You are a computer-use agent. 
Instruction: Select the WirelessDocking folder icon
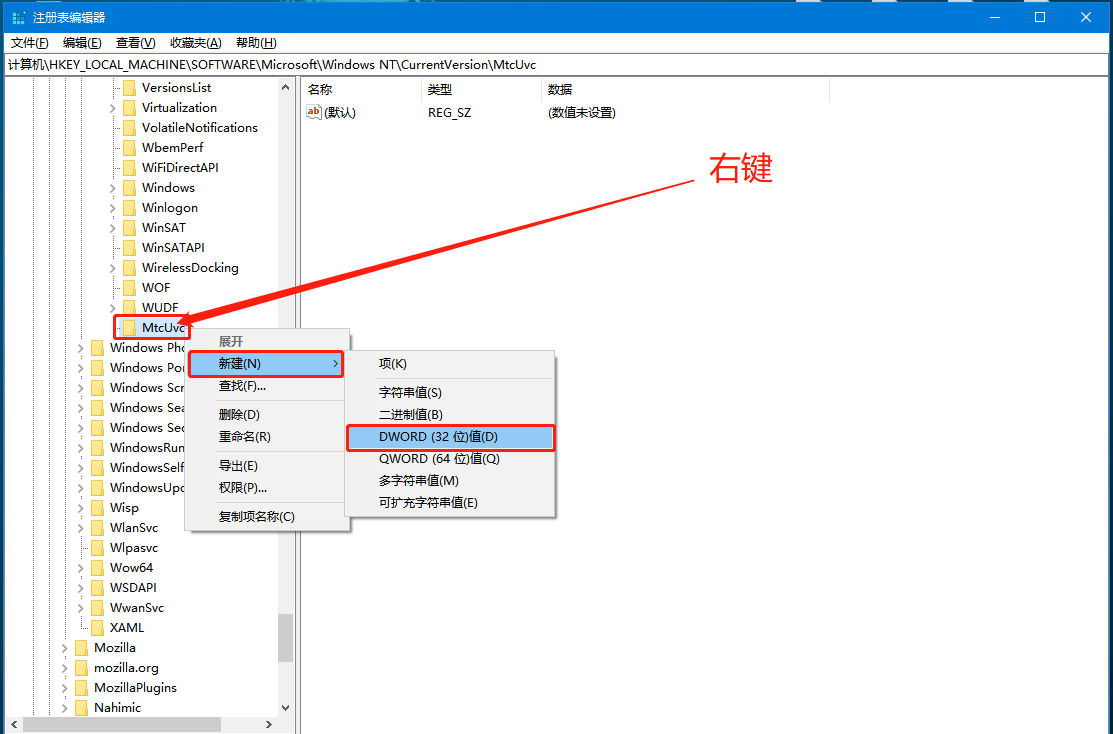coord(129,267)
